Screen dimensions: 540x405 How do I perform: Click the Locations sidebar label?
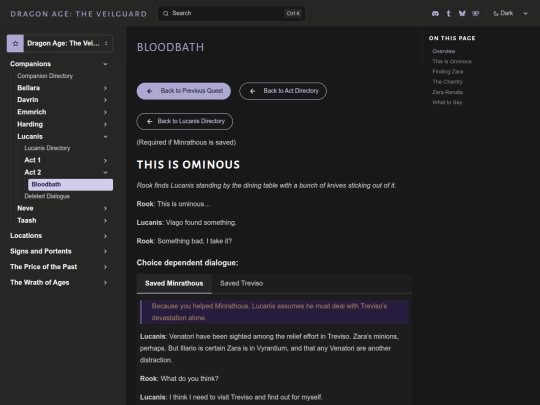(26, 236)
